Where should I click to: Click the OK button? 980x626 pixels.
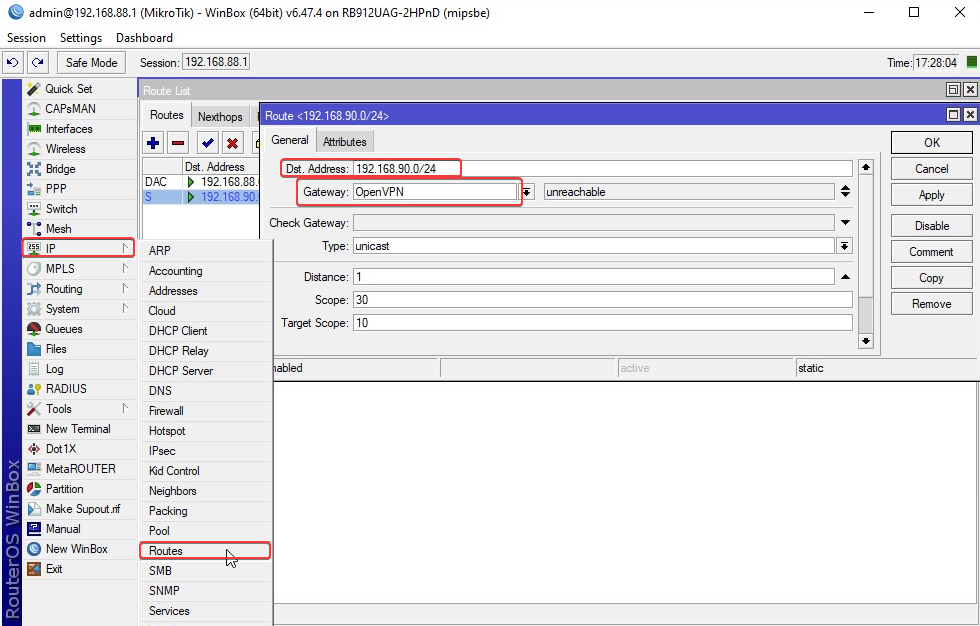click(x=931, y=142)
